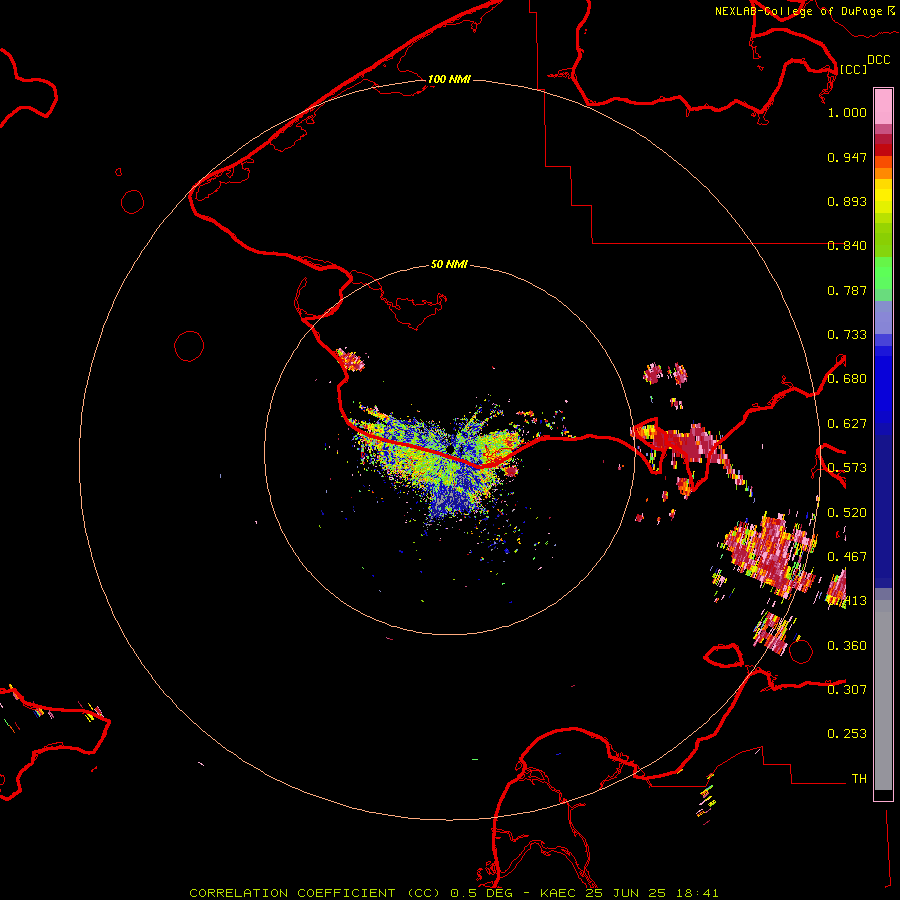Pick the red swatch just above 0.947
This screenshot has width=900, height=900.
(x=883, y=150)
